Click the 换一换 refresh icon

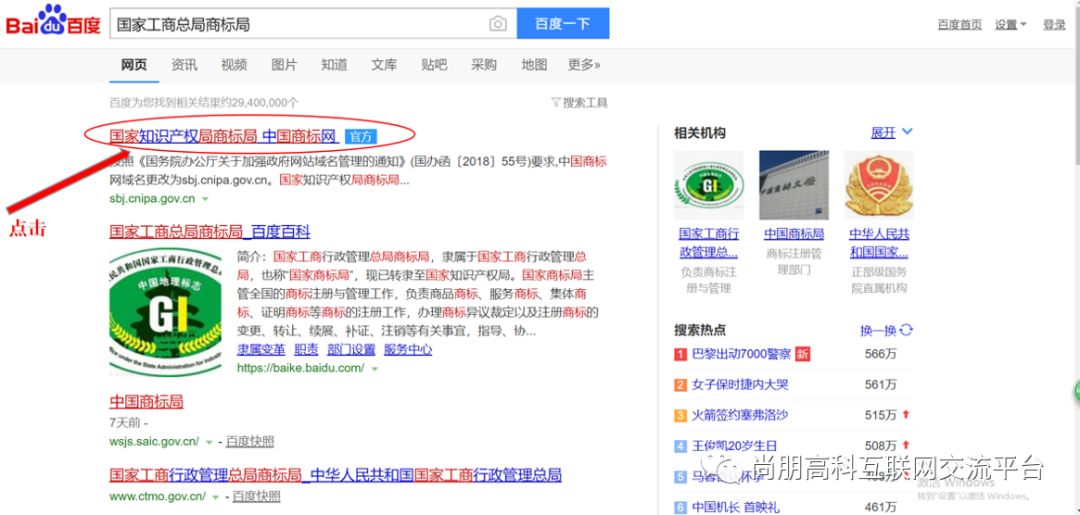[906, 330]
